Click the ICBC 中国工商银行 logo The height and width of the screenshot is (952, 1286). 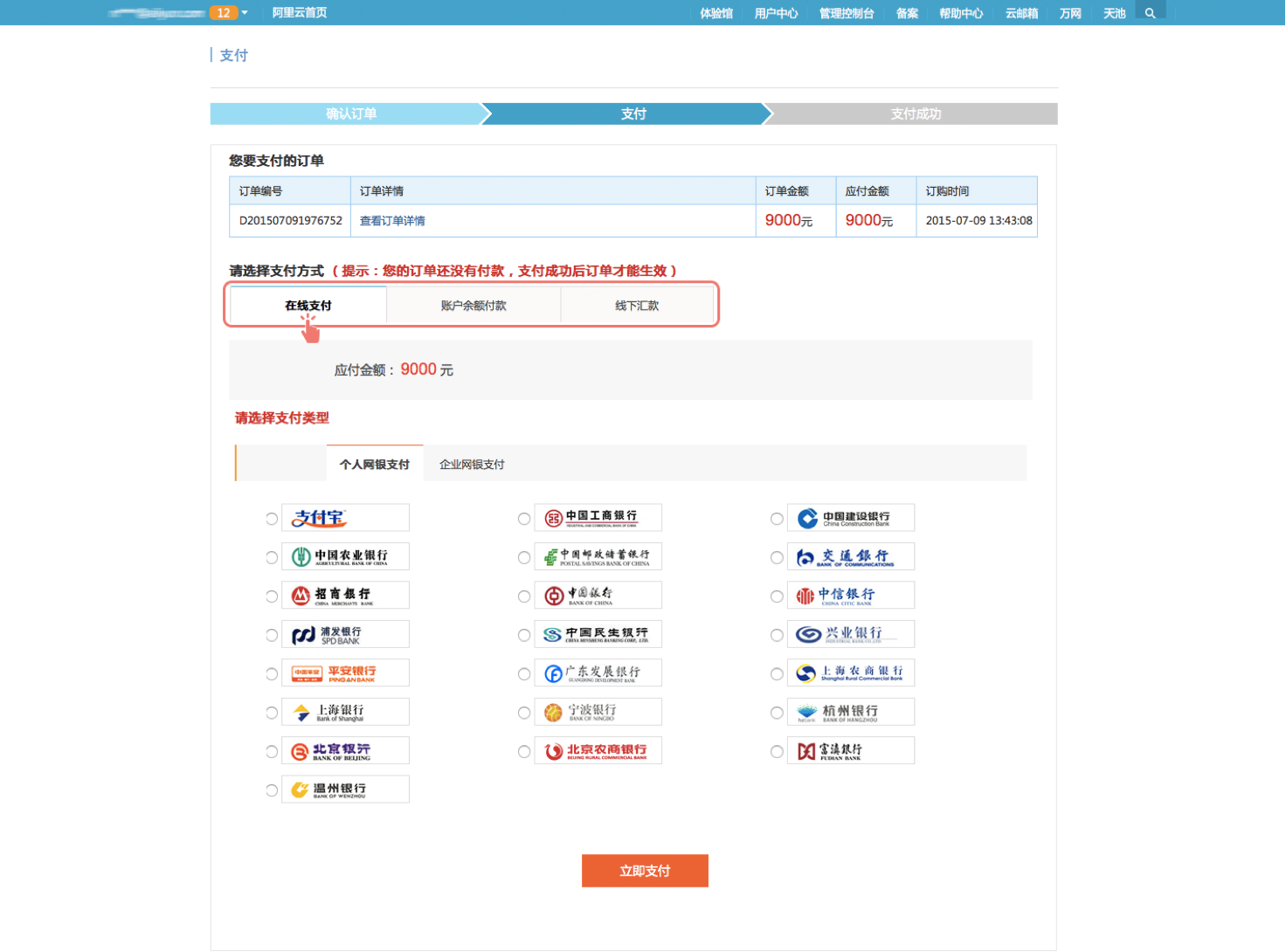598,518
